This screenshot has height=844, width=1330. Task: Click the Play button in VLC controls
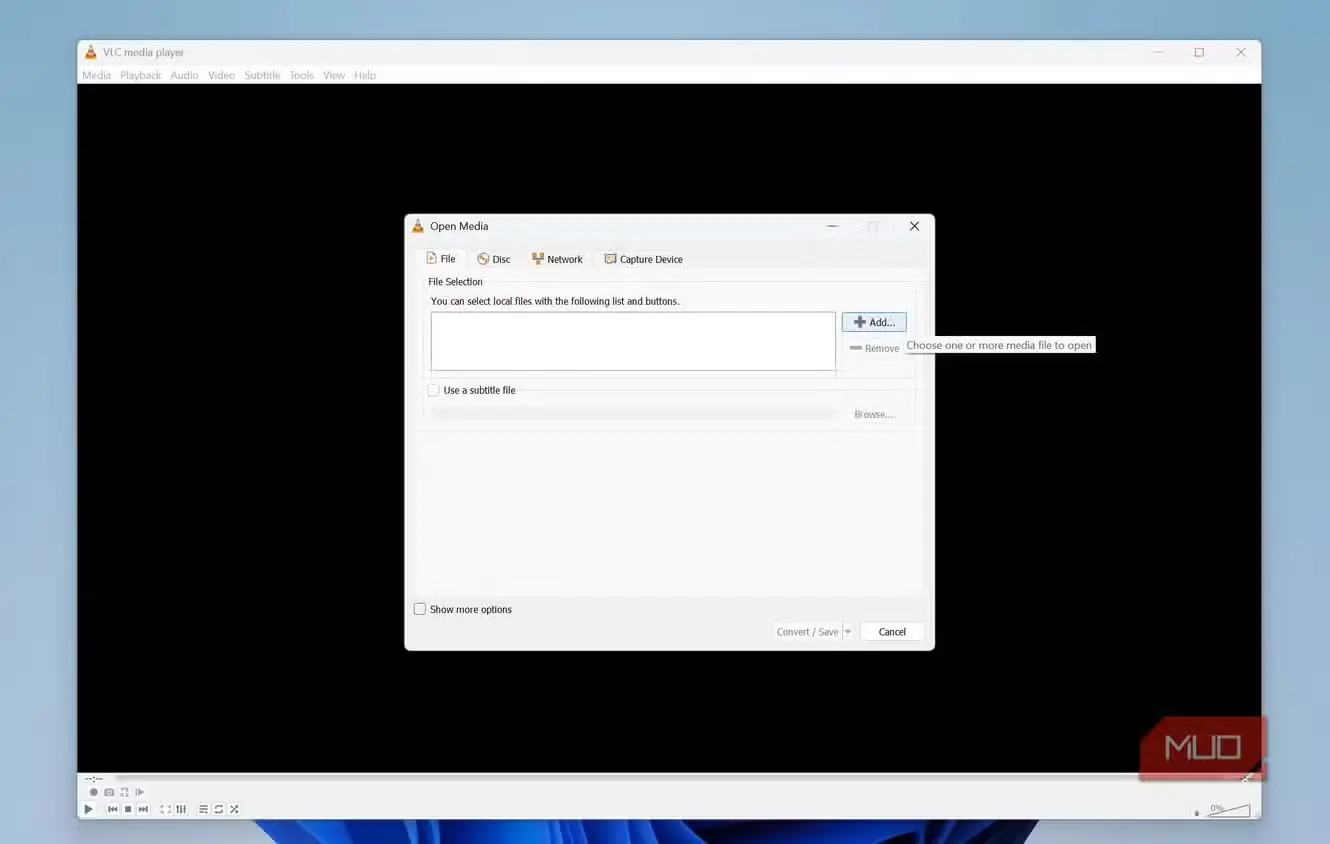(x=88, y=809)
